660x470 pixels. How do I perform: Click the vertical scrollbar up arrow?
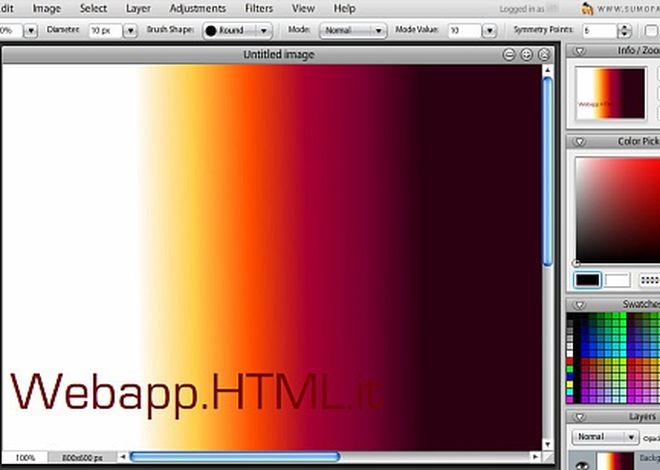tap(547, 70)
